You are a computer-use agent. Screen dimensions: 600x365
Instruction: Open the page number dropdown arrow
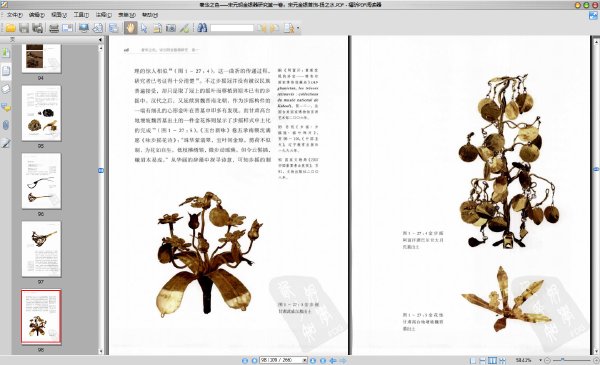pos(305,360)
